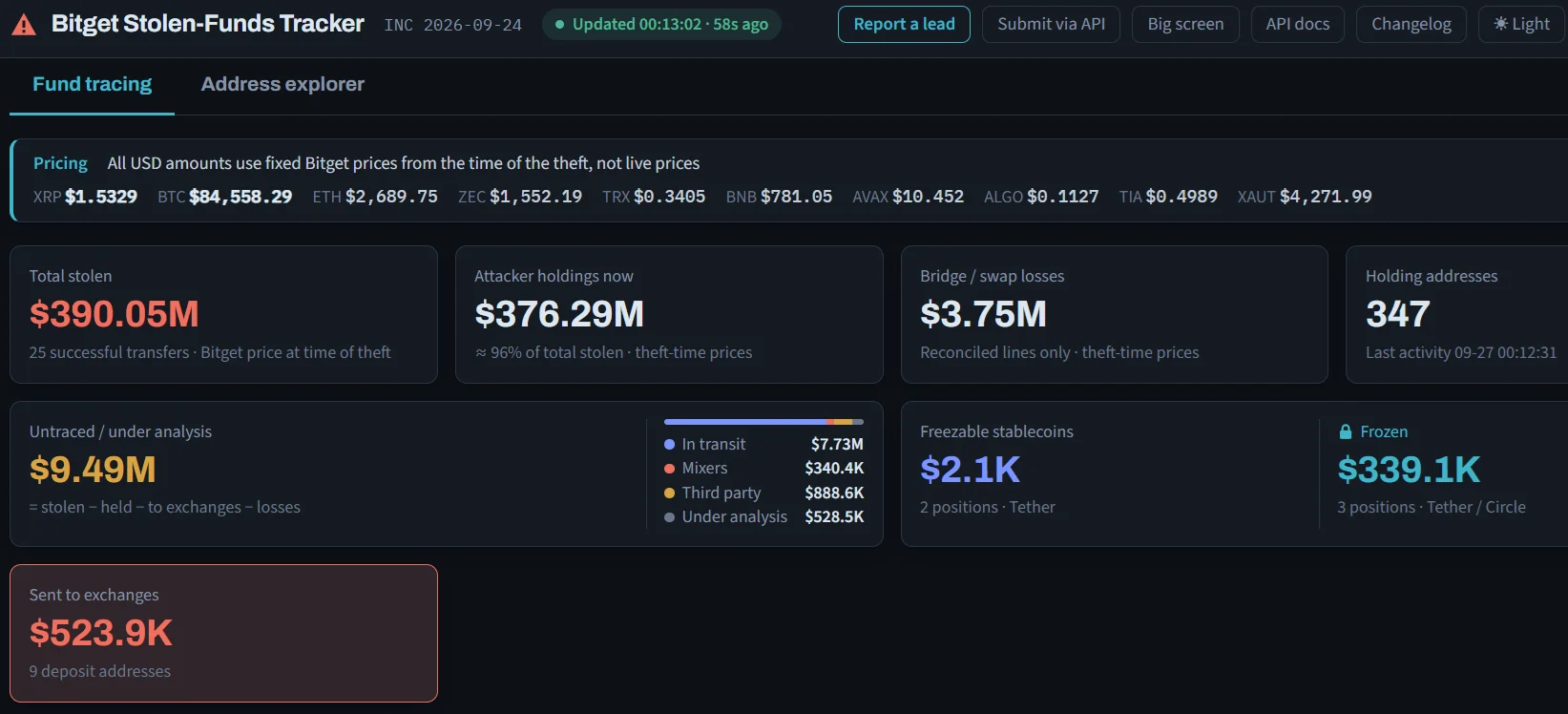Click the BNB price $781.05

pos(796,197)
